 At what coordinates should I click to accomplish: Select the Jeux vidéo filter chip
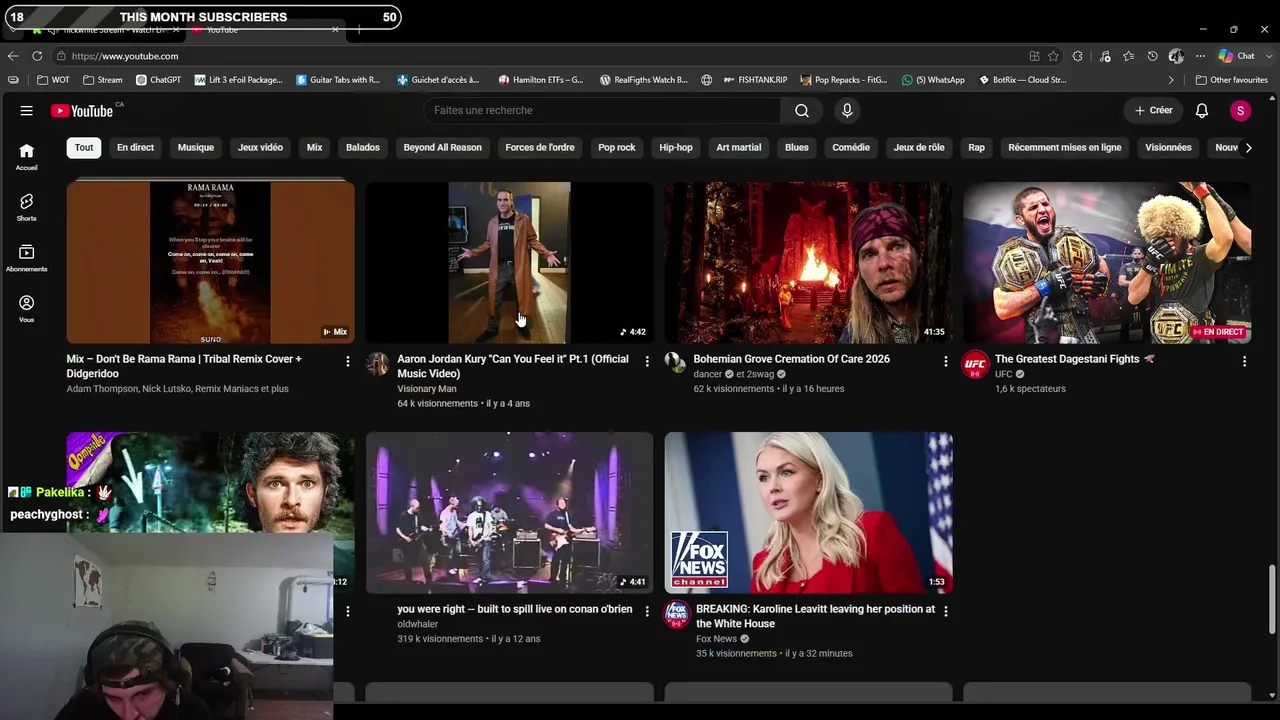[260, 148]
